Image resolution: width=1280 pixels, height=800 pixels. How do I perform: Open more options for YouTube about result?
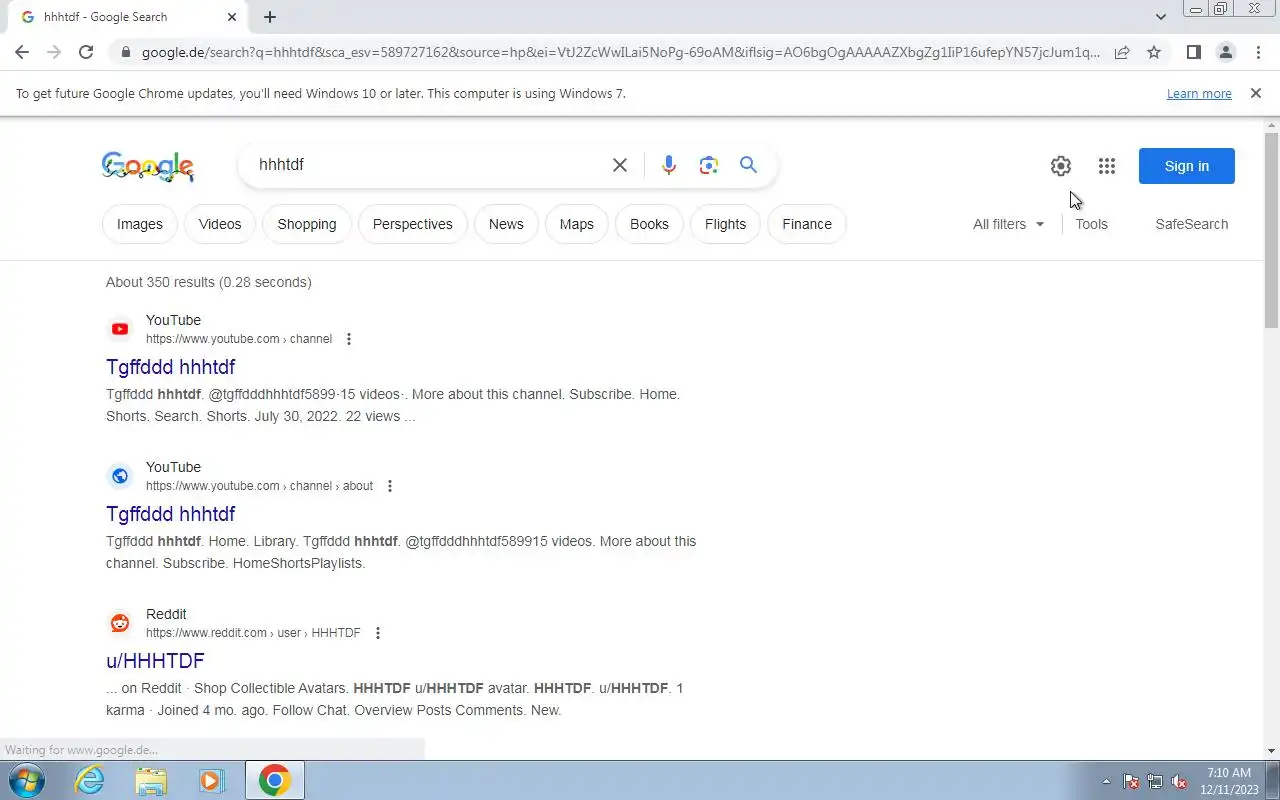[390, 486]
